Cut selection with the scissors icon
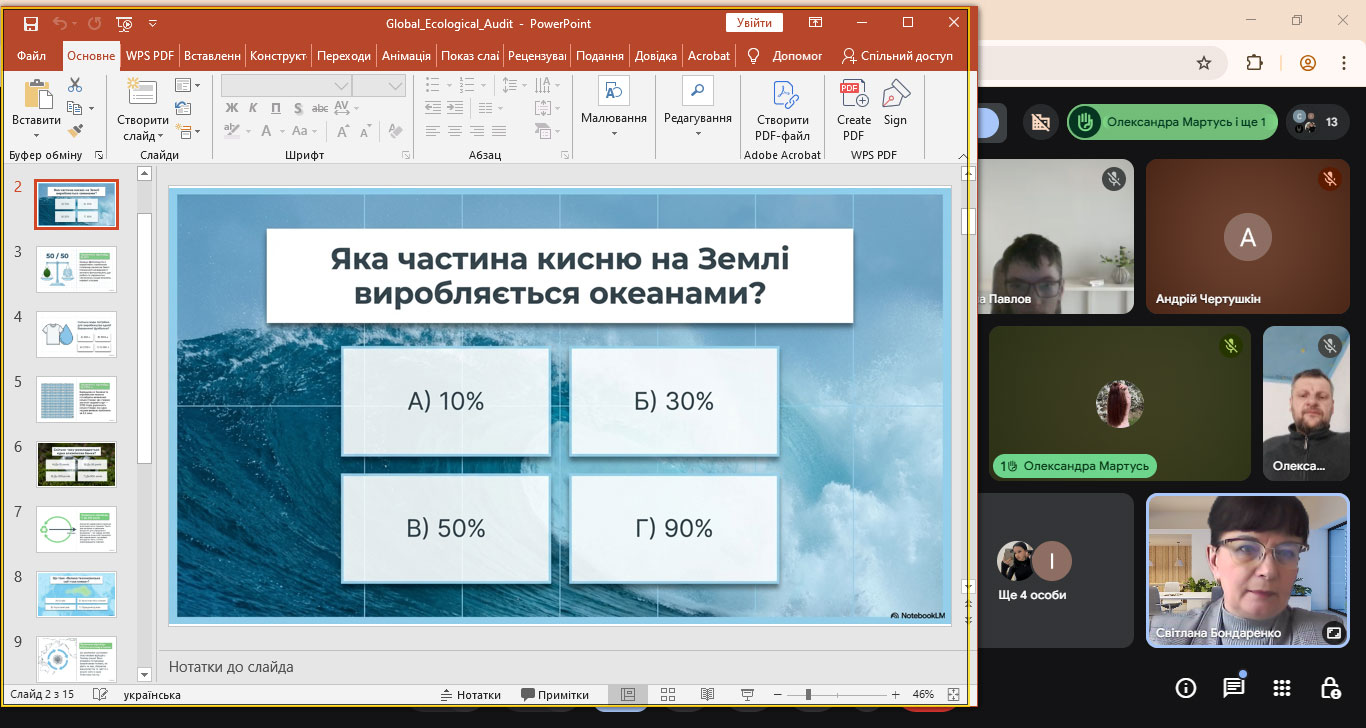This screenshot has height=728, width=1366. [x=75, y=85]
